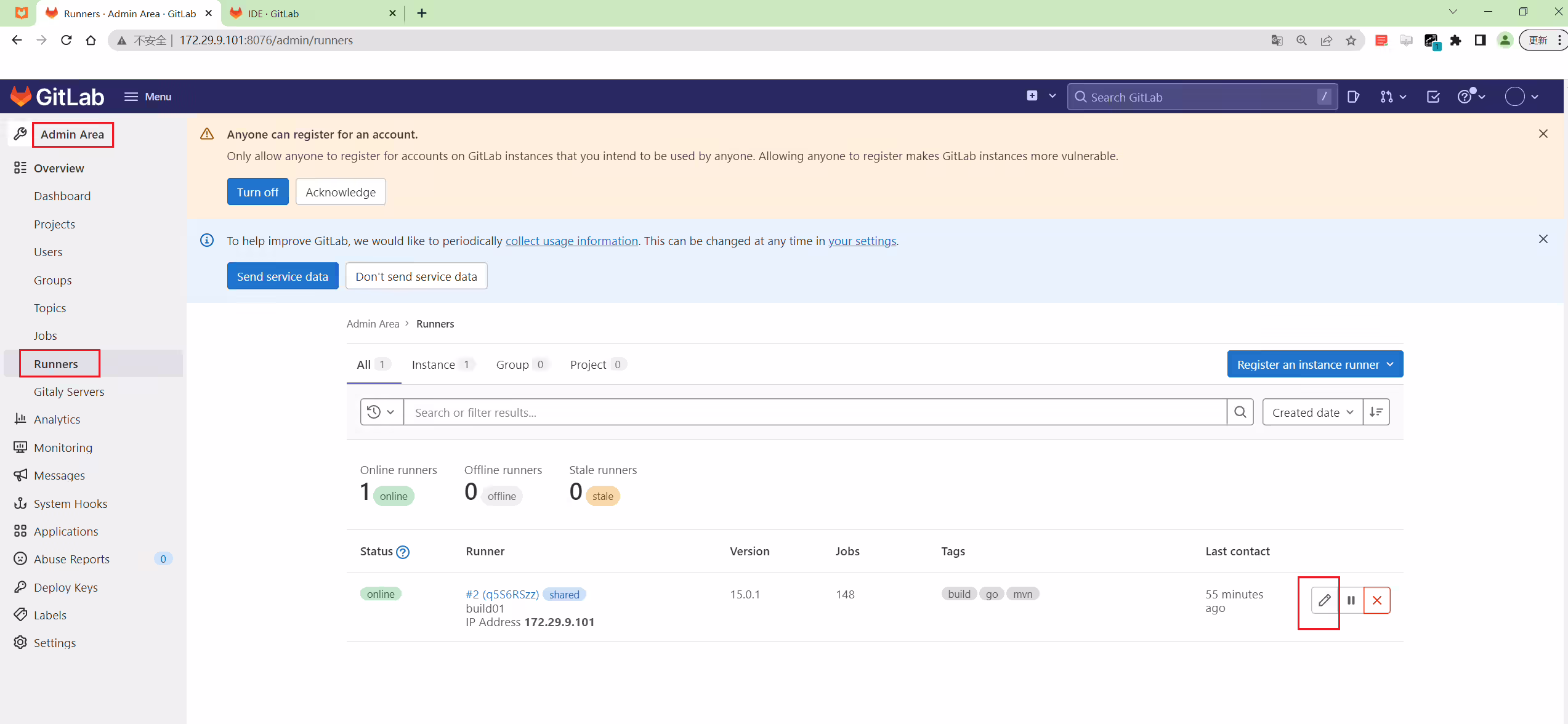
Task: Open the recent searches history dropdown
Action: 381,412
